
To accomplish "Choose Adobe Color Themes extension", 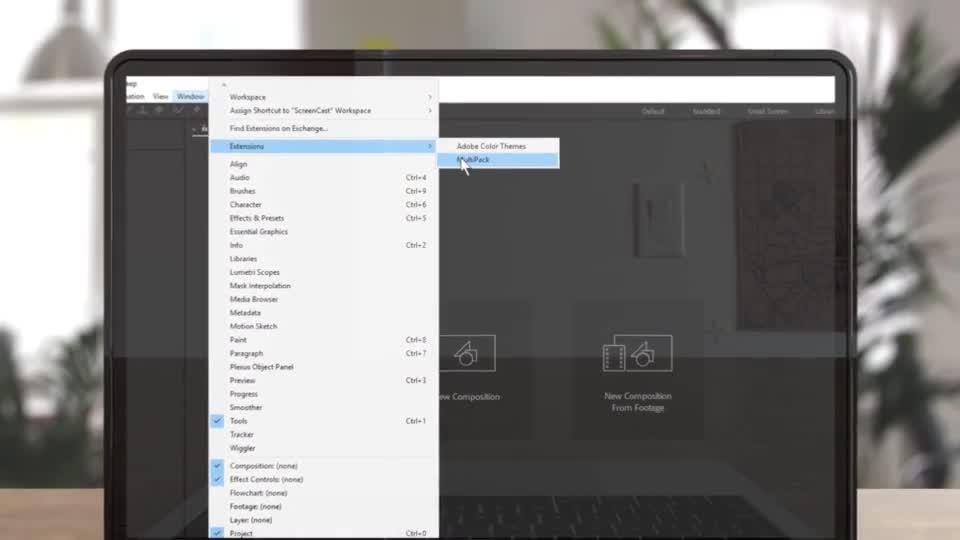I will pos(491,146).
